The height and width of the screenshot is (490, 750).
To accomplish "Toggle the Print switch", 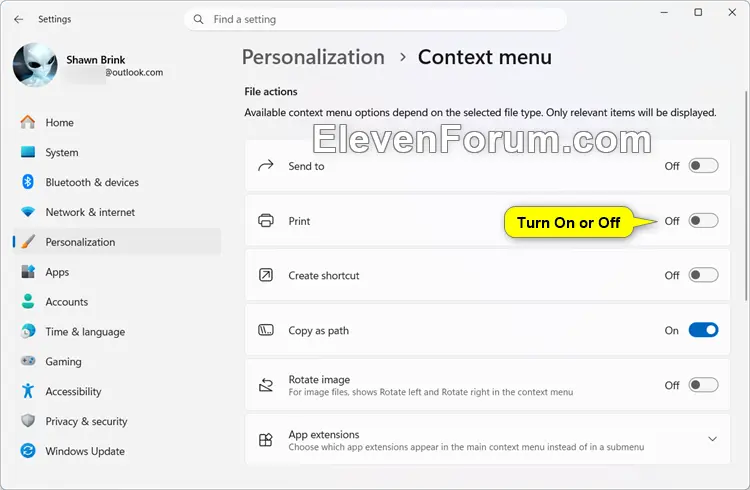I will pyautogui.click(x=703, y=221).
